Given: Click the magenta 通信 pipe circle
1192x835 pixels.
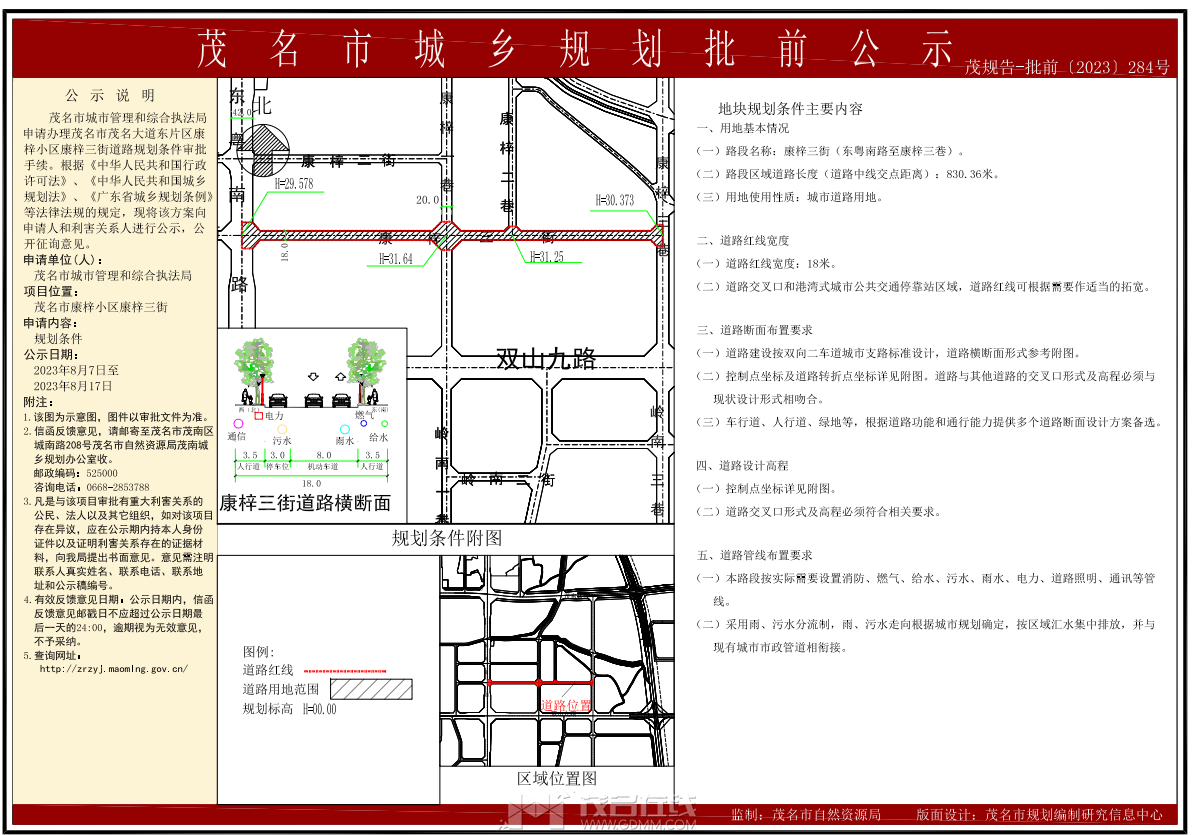Looking at the screenshot, I should [x=238, y=424].
